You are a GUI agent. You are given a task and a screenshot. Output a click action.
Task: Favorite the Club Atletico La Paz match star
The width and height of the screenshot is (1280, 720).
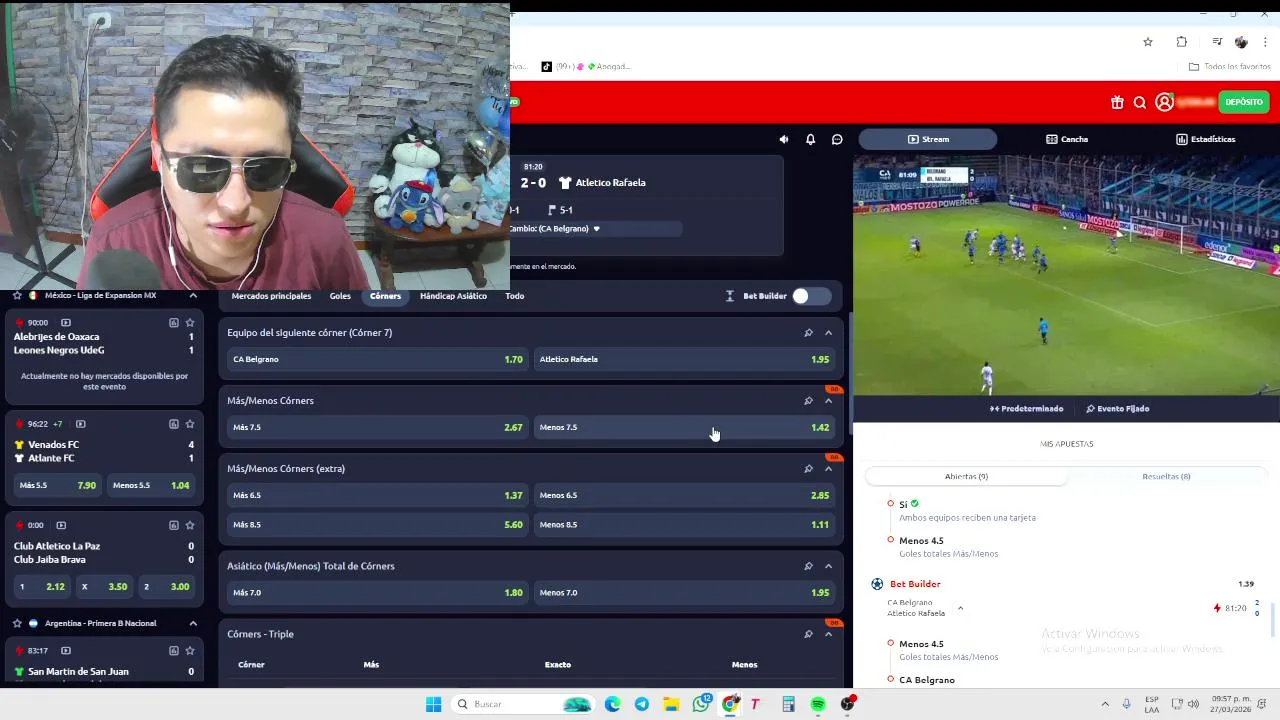190,525
